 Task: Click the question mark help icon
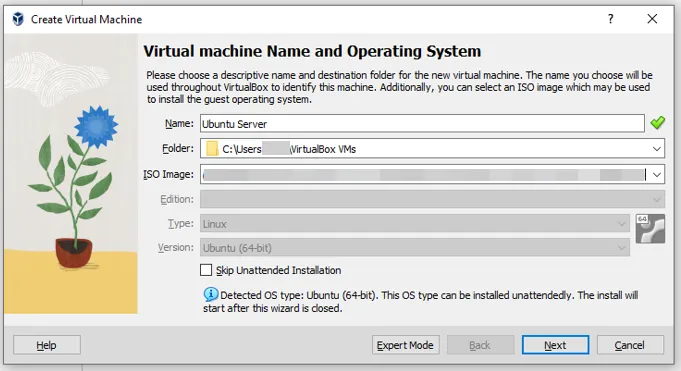click(x=611, y=19)
